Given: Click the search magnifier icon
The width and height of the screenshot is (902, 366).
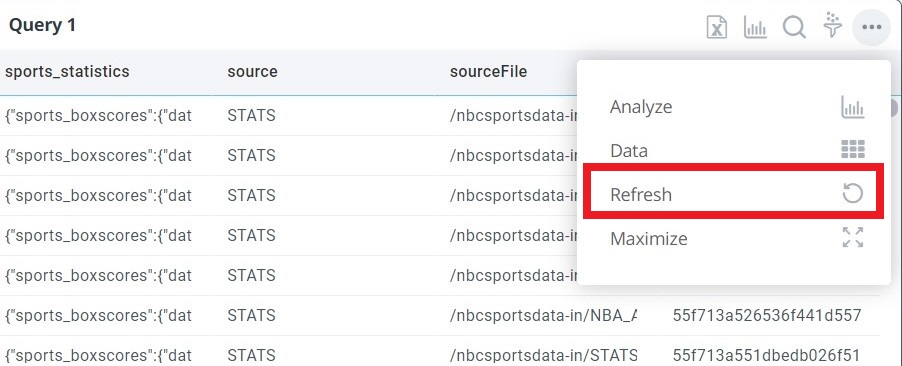Looking at the screenshot, I should 794,27.
